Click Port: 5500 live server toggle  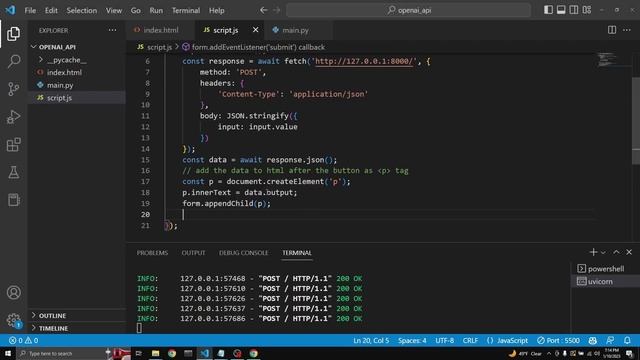point(558,340)
